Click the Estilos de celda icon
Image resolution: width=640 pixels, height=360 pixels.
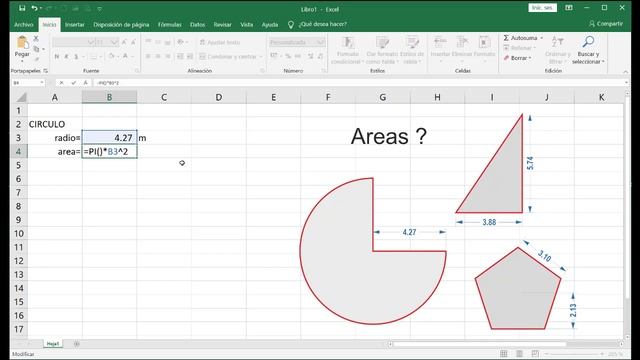tap(412, 43)
